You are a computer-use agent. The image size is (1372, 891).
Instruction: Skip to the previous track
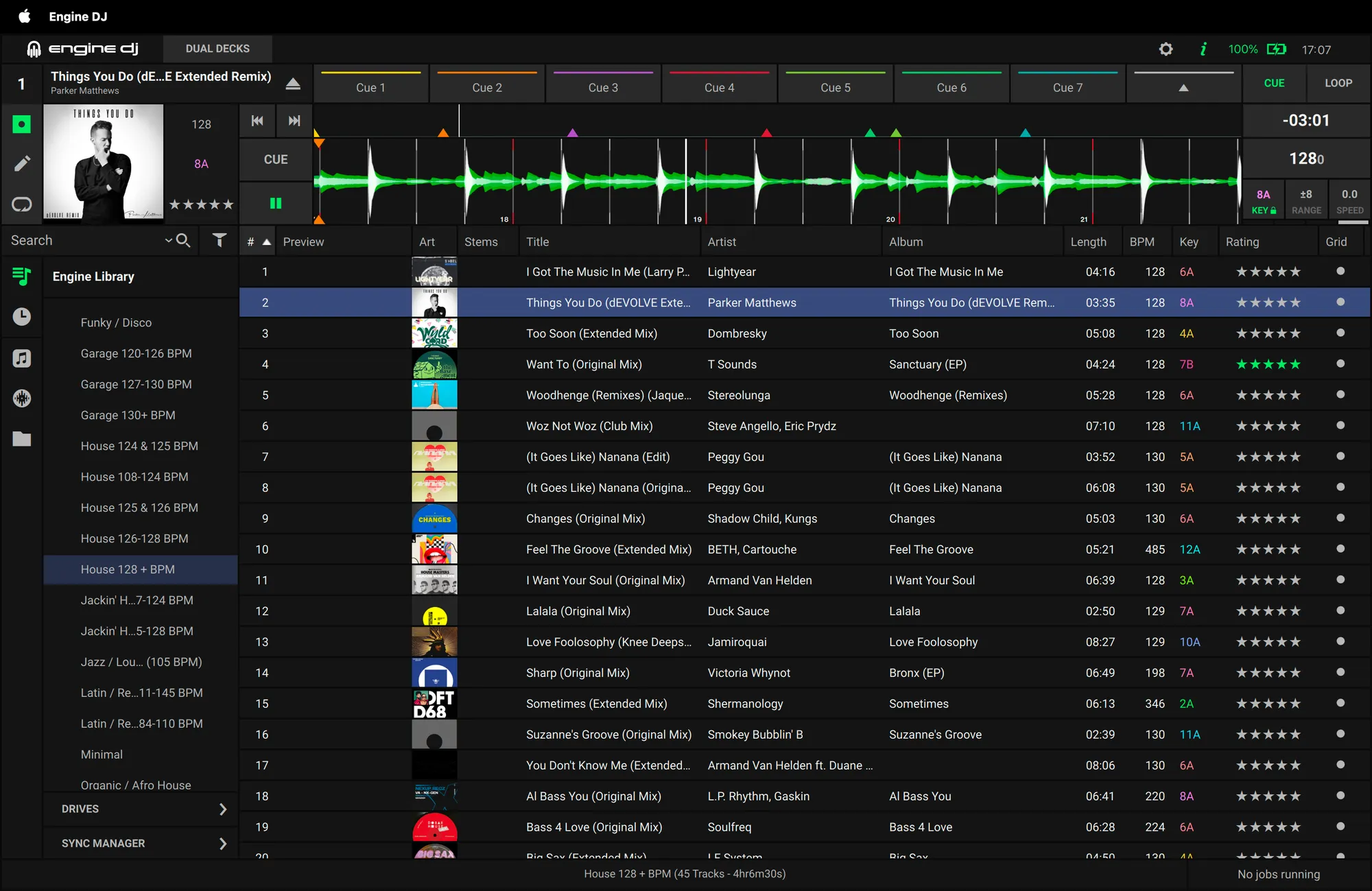[257, 121]
